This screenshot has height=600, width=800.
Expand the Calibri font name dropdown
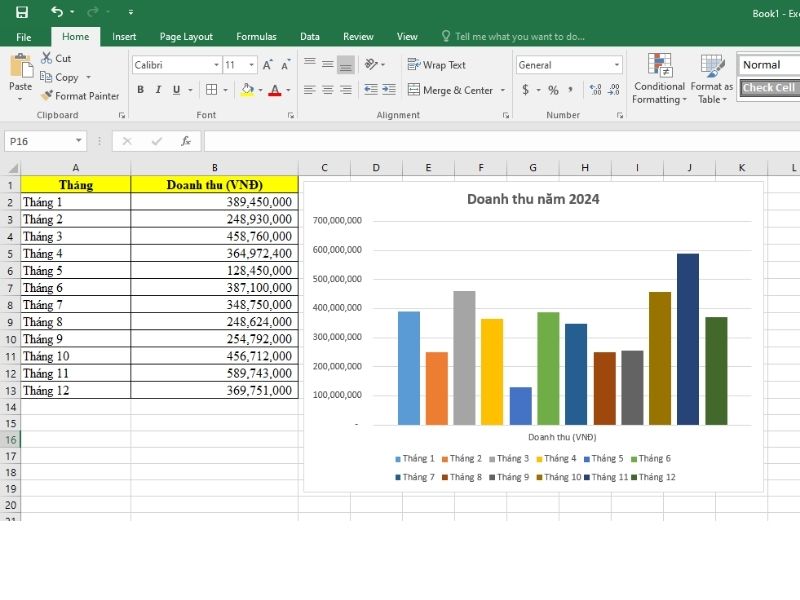(216, 65)
